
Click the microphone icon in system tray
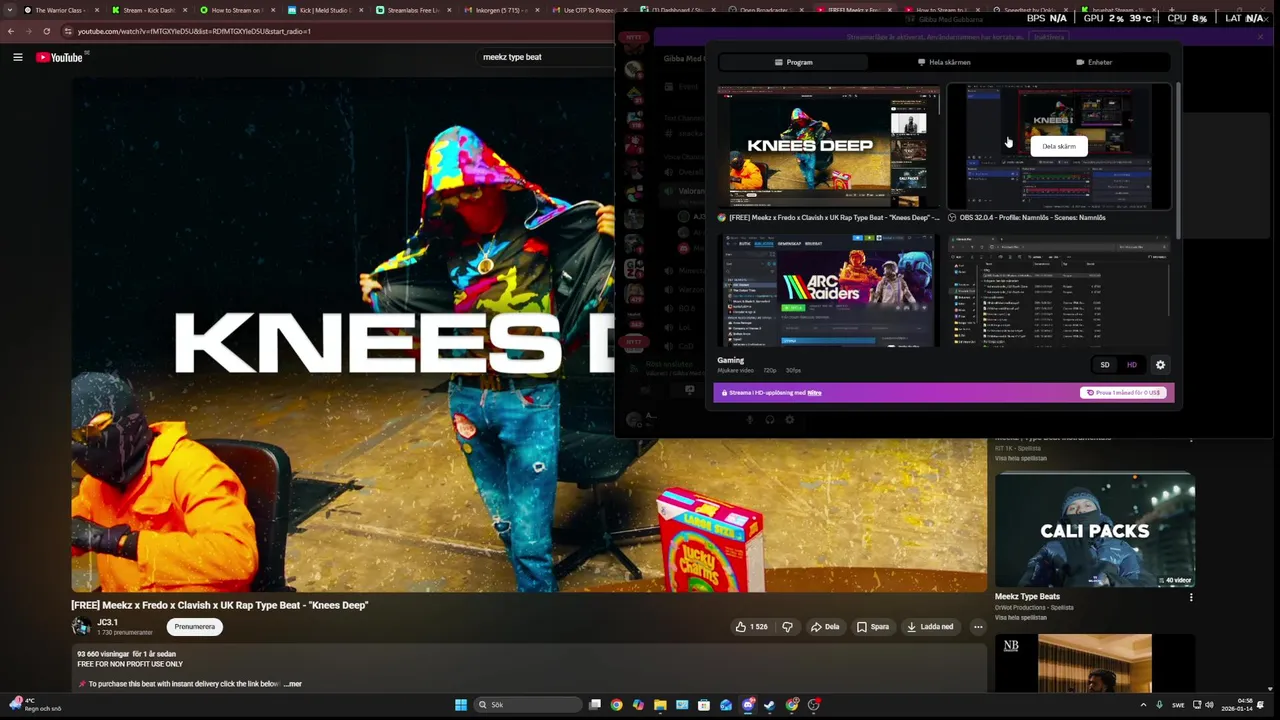click(x=1159, y=705)
